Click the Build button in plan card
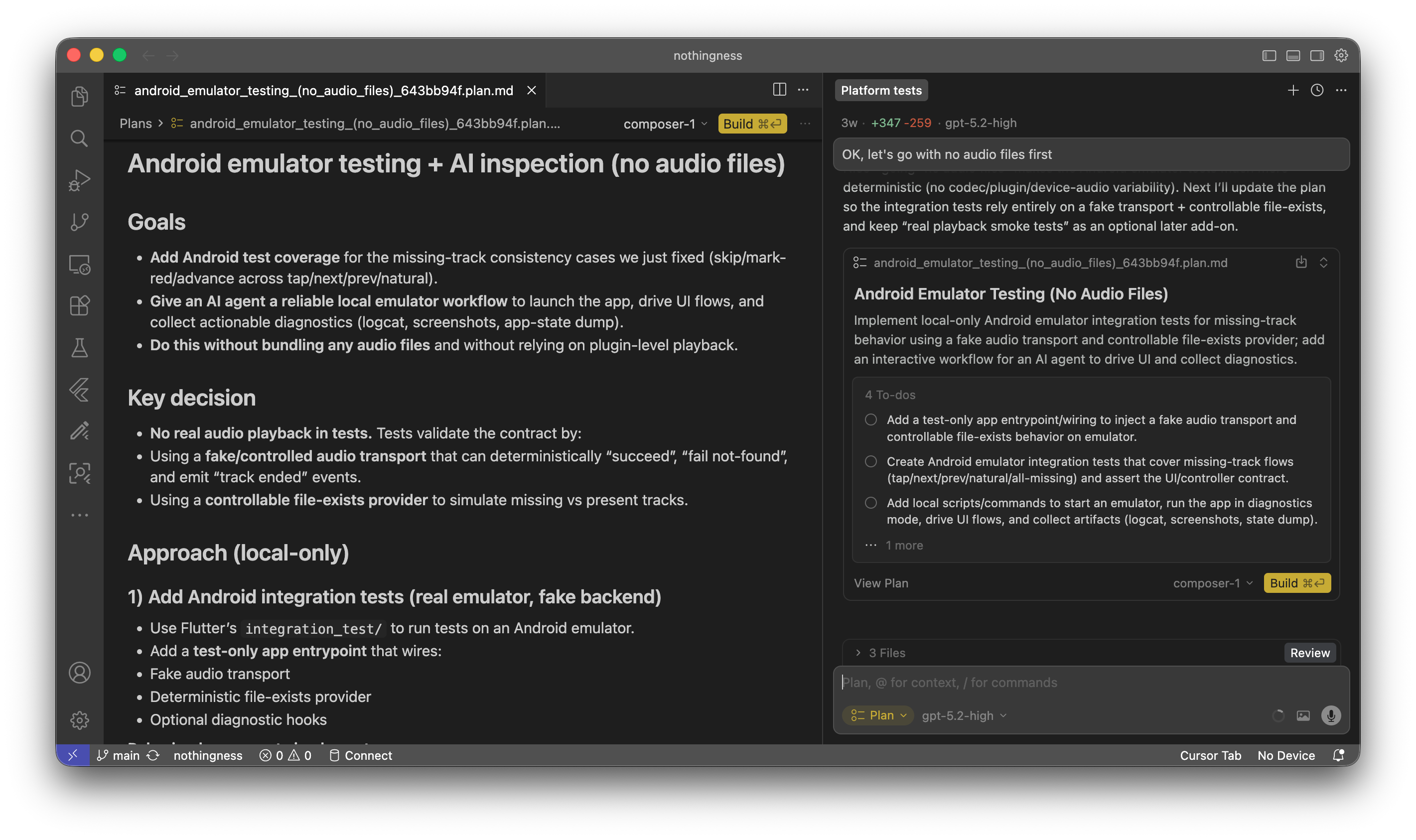 [x=1297, y=583]
